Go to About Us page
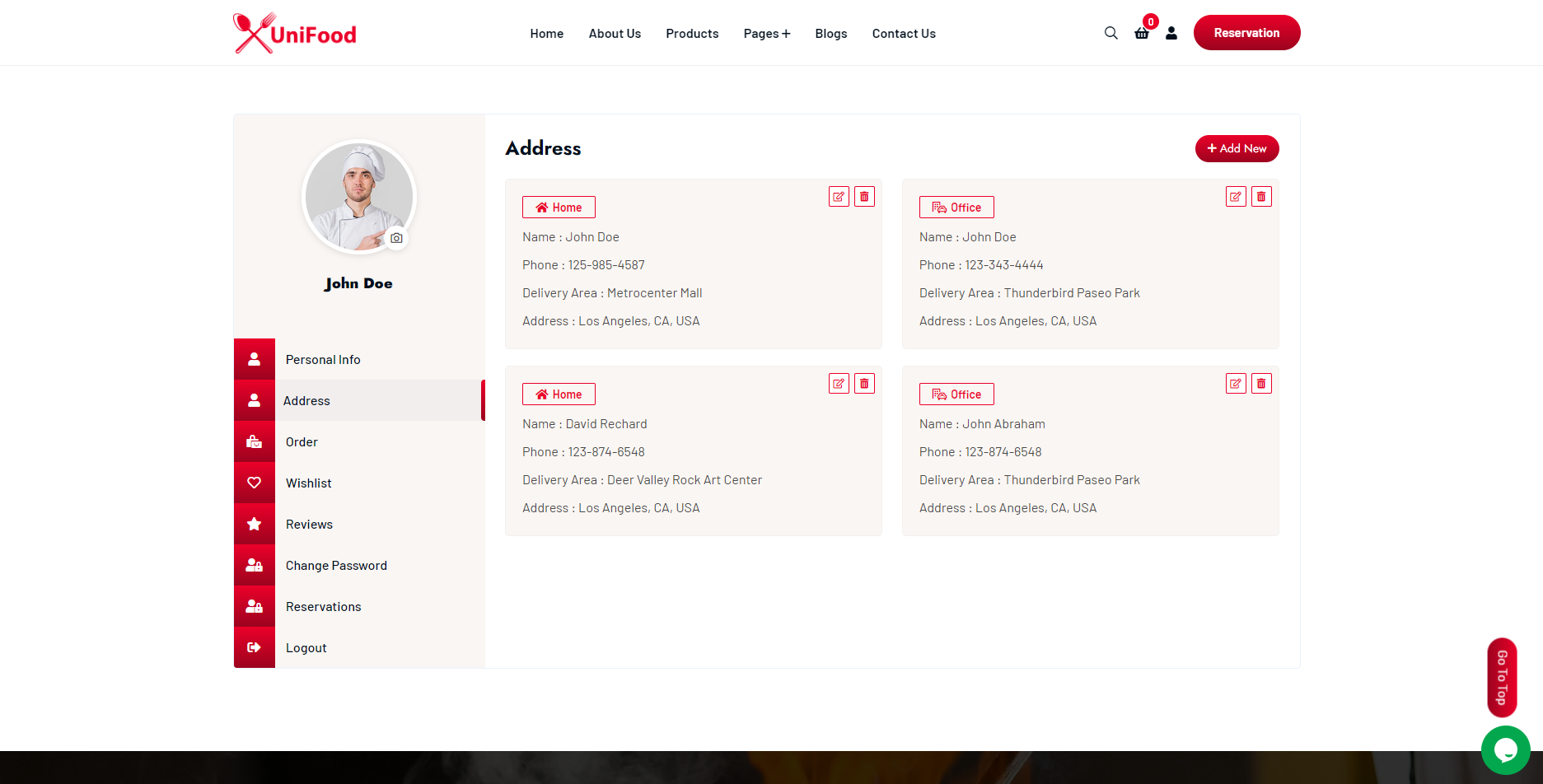This screenshot has height=784, width=1543. pos(615,34)
